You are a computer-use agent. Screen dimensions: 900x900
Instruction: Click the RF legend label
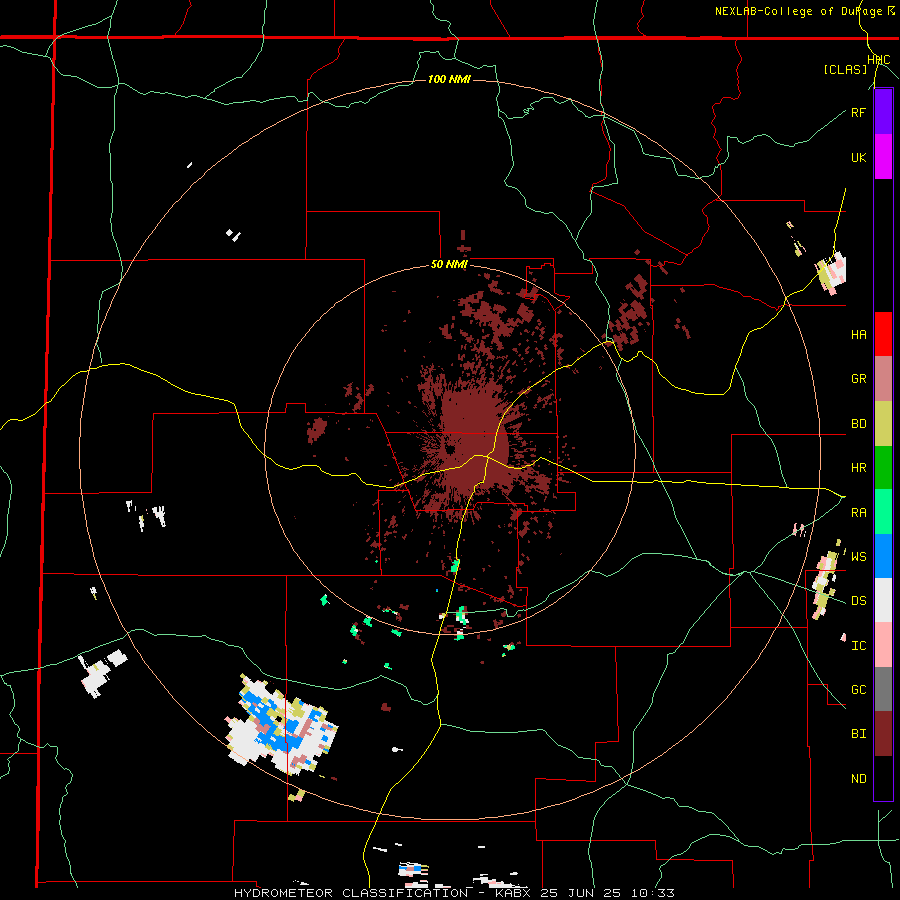click(858, 112)
